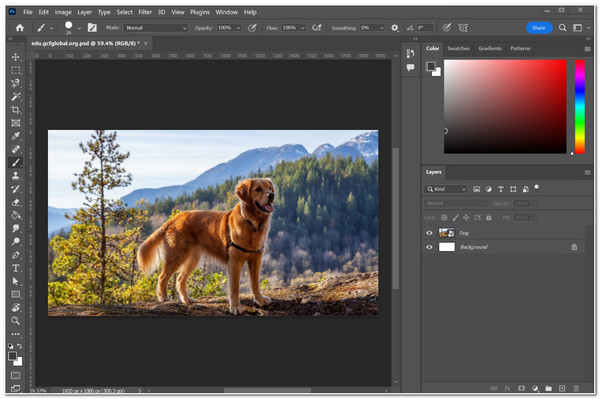
Task: Select the Path Selection tool
Action: [x=16, y=281]
